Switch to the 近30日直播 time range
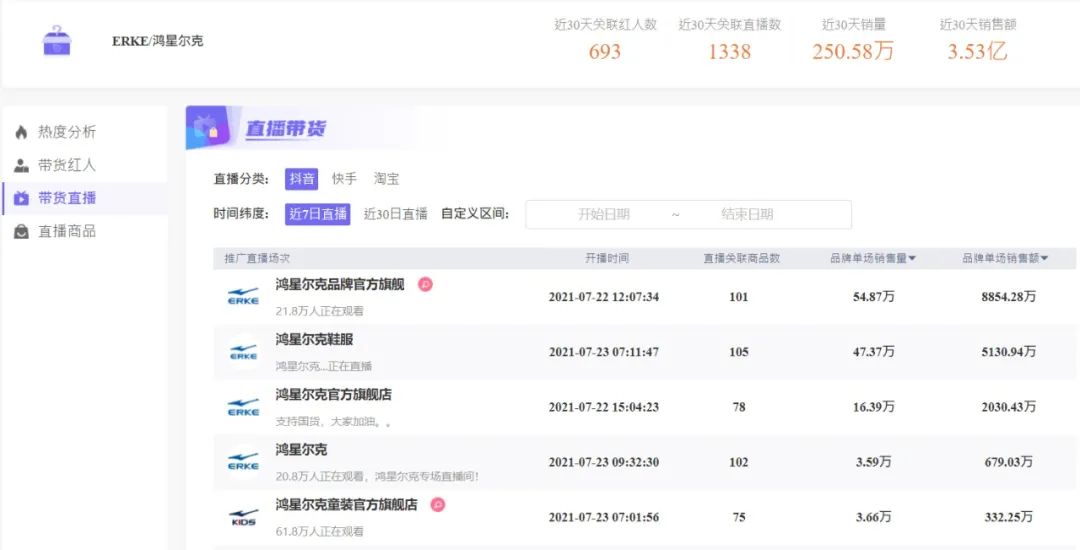1080x550 pixels. pos(395,214)
